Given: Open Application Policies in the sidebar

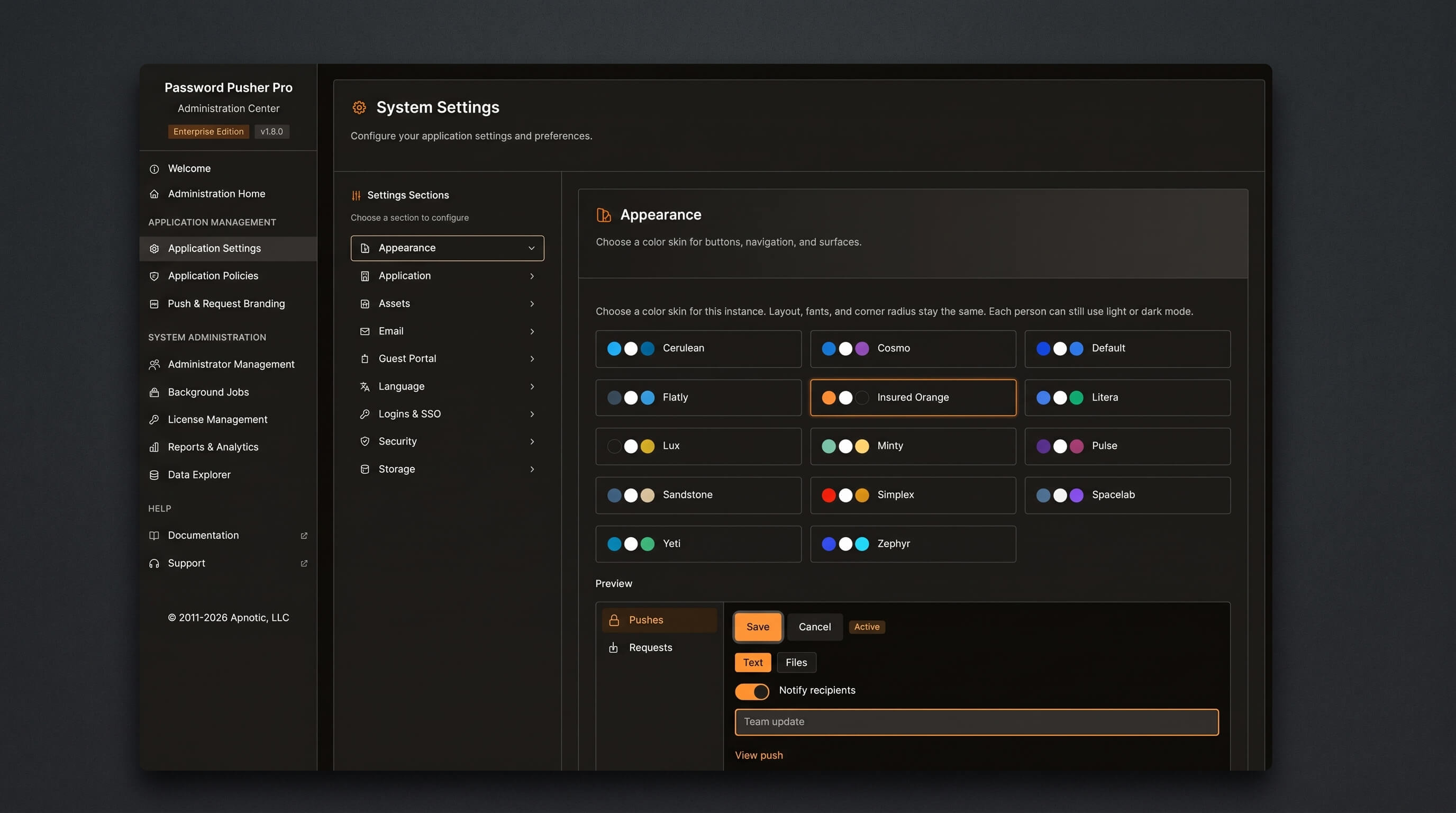Looking at the screenshot, I should [x=228, y=276].
